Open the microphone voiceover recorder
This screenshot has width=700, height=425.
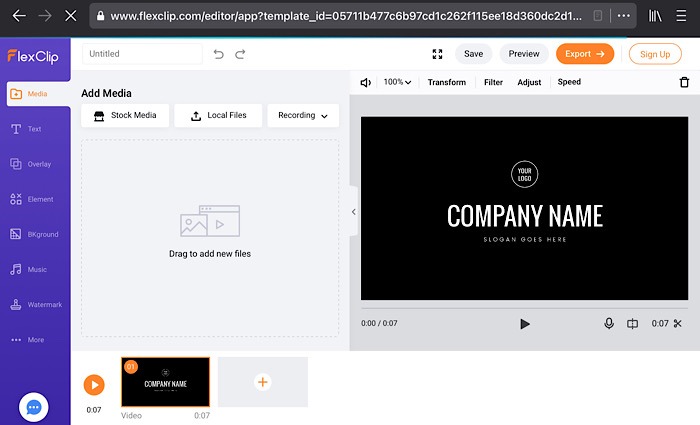608,323
